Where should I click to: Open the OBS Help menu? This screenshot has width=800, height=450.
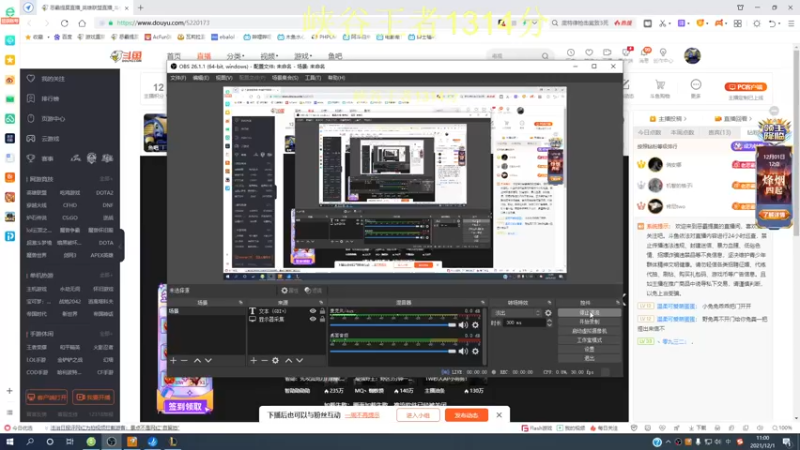(x=336, y=78)
